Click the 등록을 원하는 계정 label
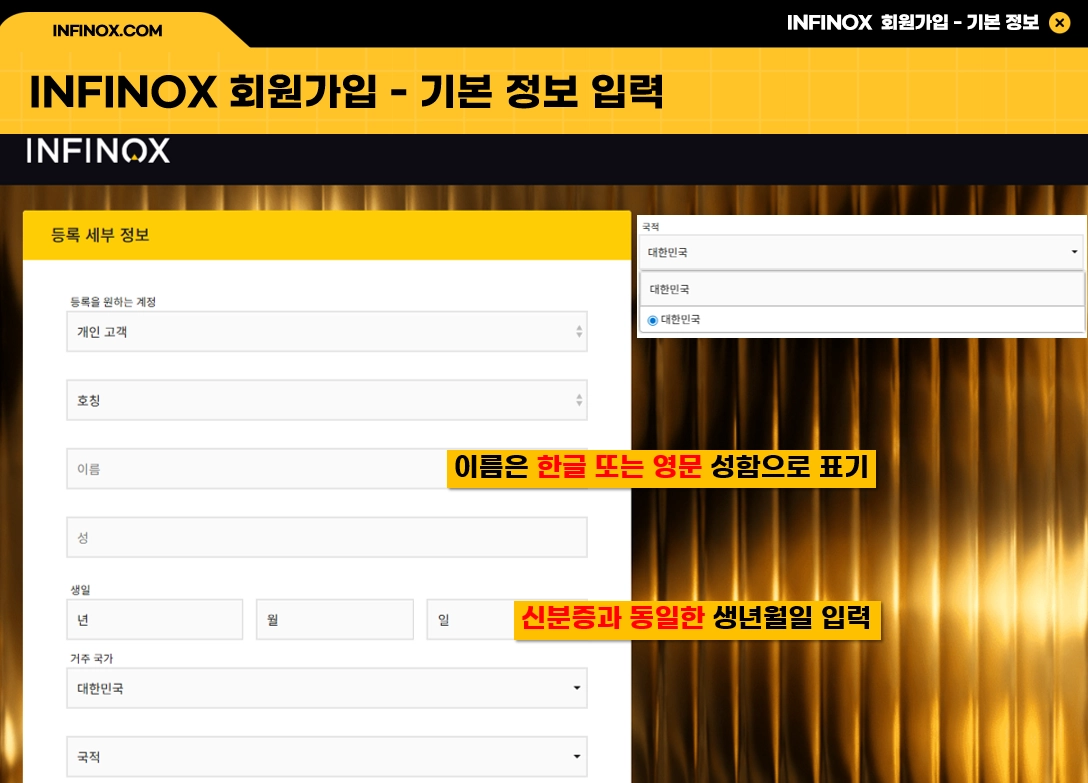 point(113,301)
